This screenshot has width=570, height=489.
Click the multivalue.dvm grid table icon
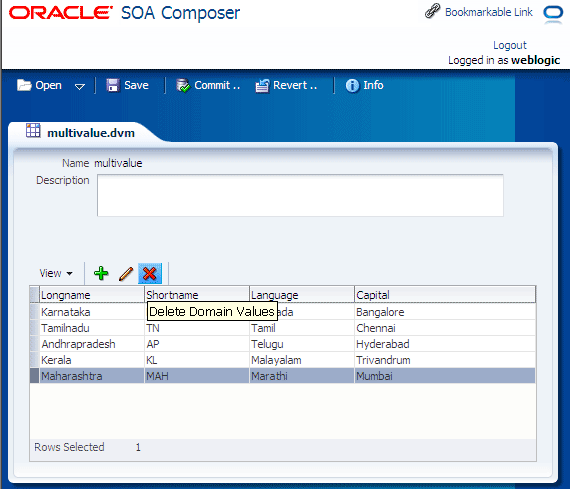pyautogui.click(x=33, y=131)
